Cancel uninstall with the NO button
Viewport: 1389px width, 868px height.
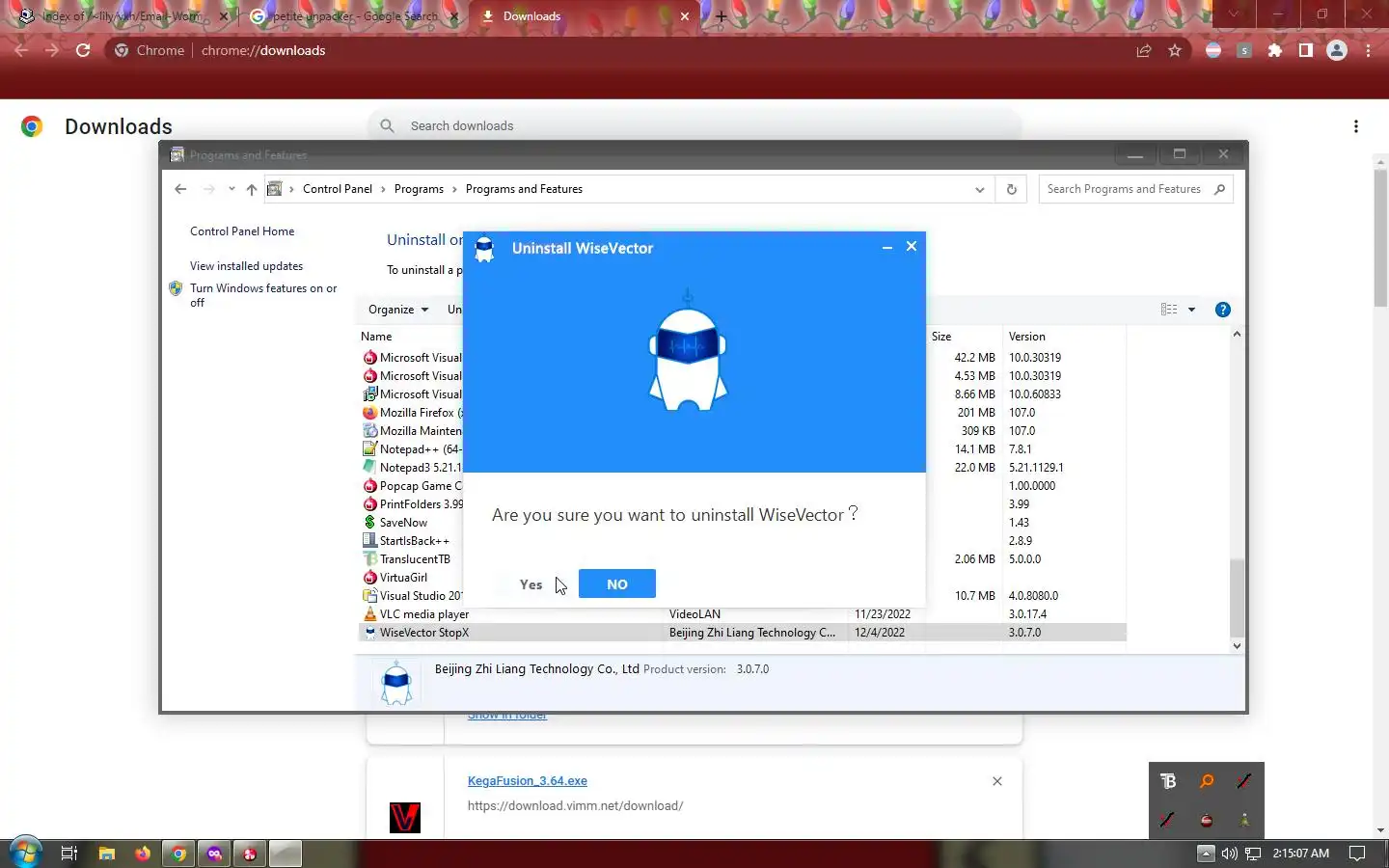[x=617, y=583]
